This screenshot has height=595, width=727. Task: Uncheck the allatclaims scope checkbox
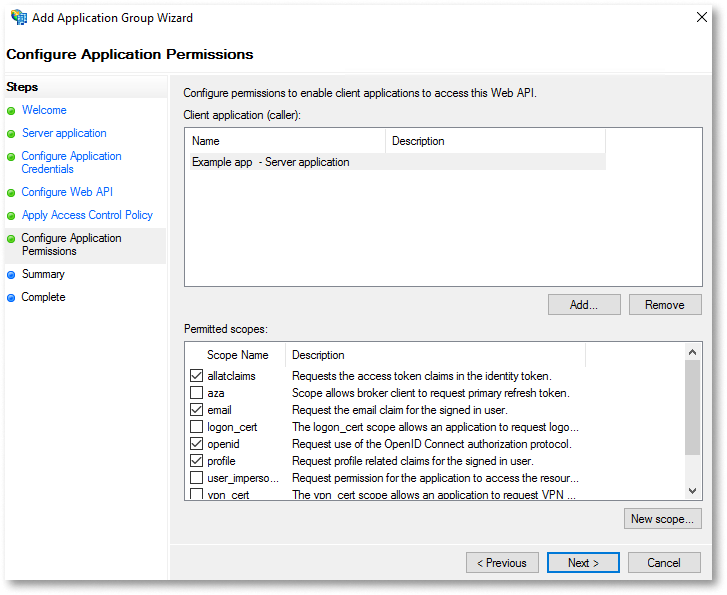coord(197,375)
